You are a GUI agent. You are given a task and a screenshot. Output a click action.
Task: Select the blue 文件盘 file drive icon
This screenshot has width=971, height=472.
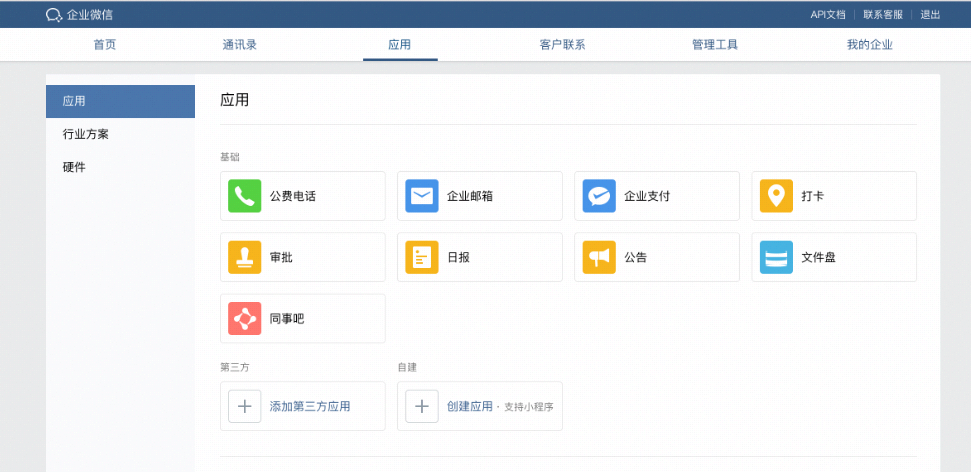tap(776, 257)
